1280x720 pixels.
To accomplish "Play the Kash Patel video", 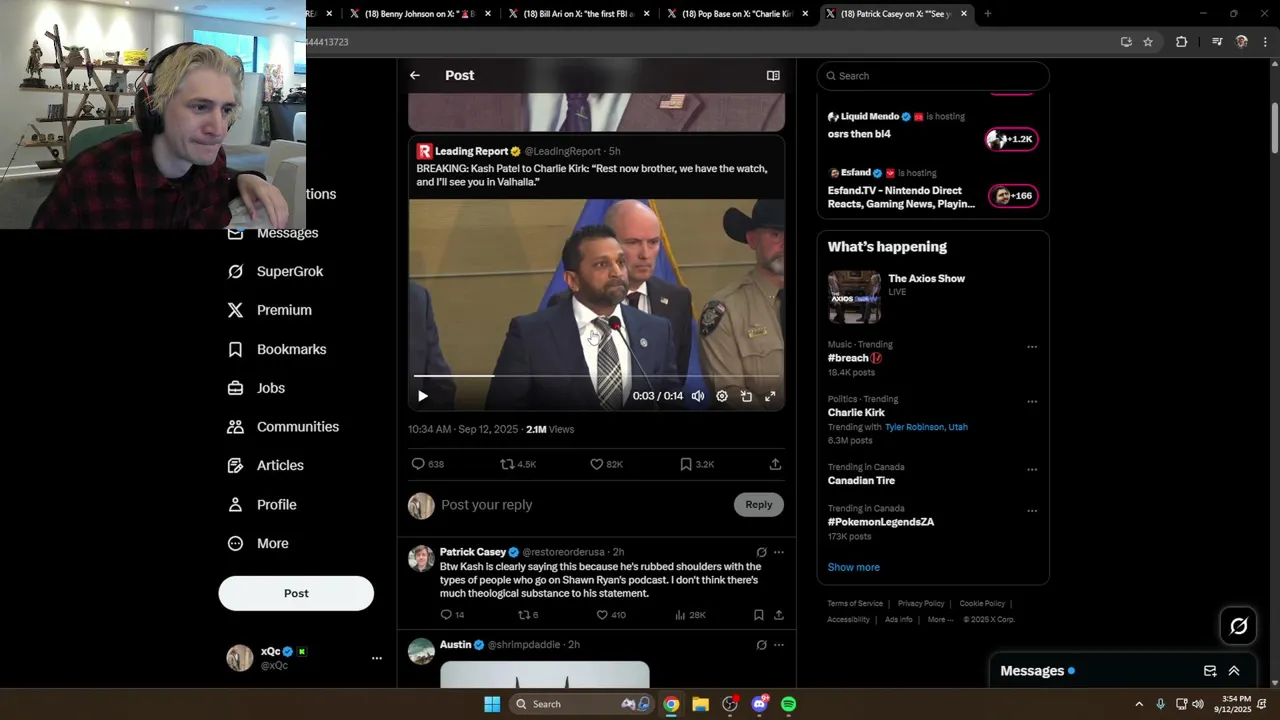I will coord(422,396).
